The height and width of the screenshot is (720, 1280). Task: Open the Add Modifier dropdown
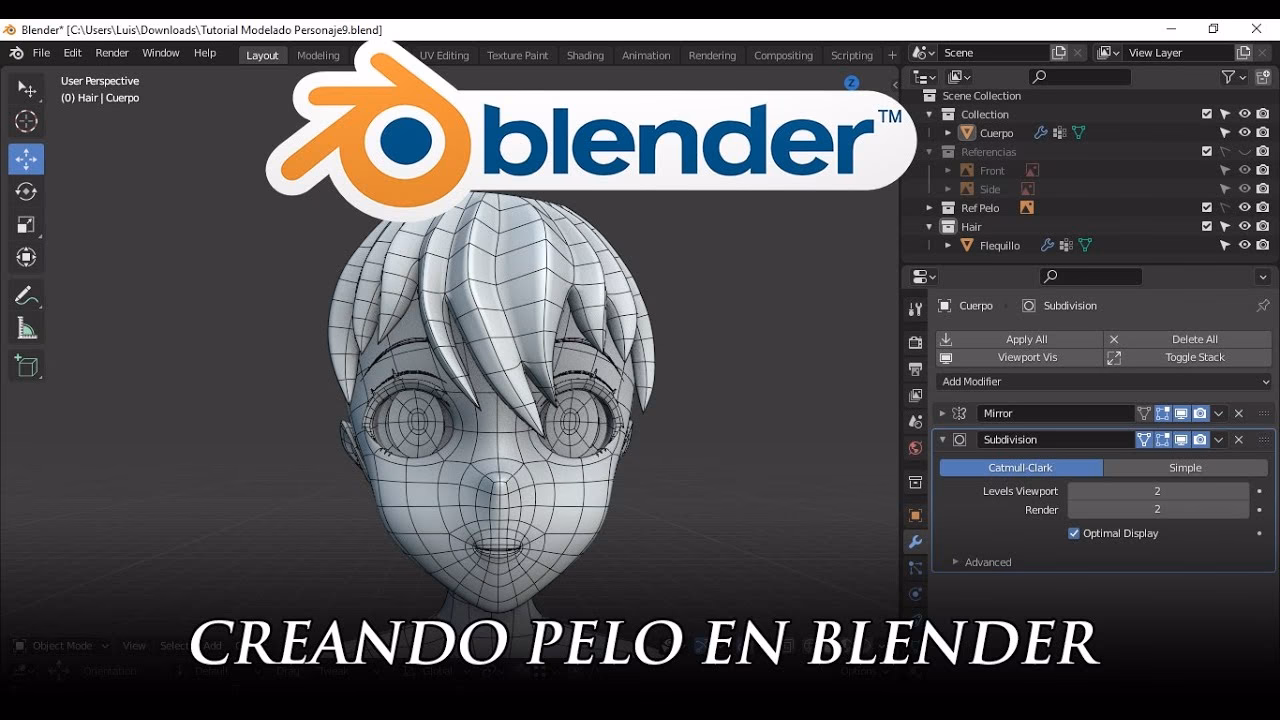tap(1103, 381)
